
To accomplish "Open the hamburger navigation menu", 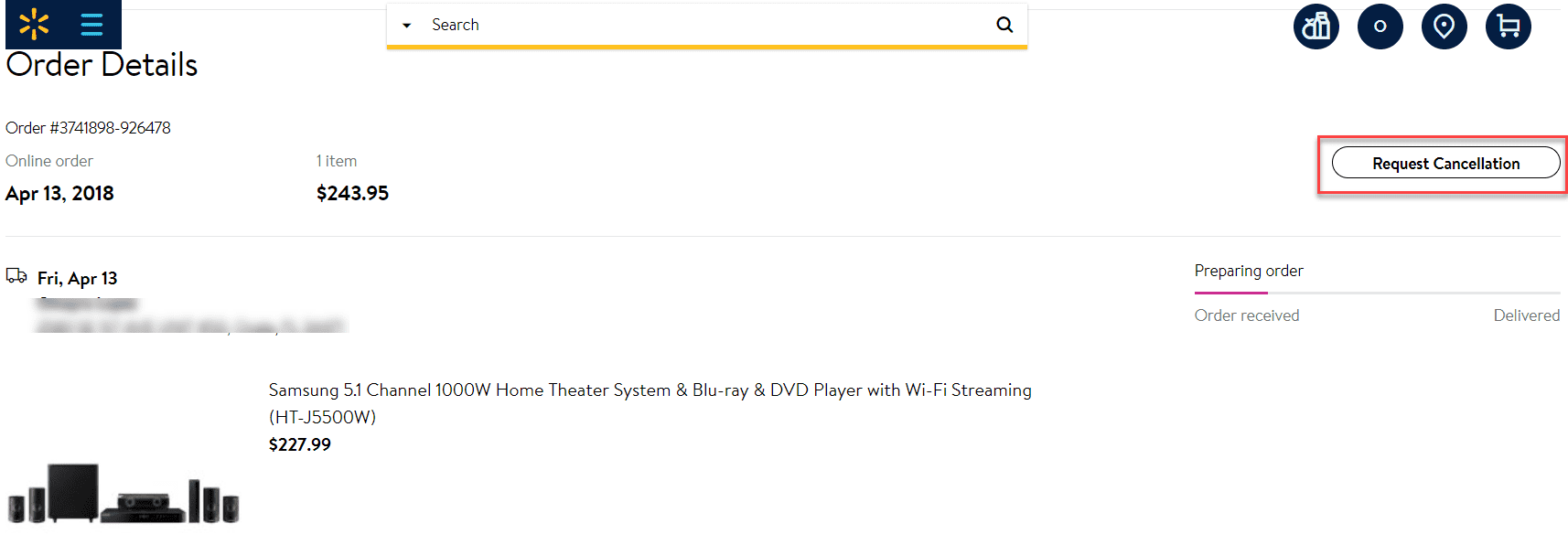I will click(x=91, y=25).
